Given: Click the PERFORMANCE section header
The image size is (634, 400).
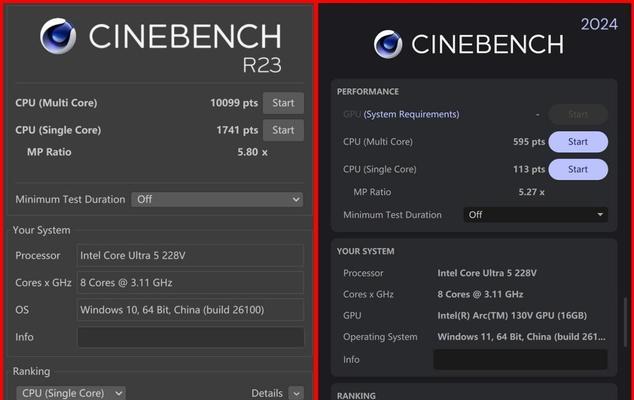Looking at the screenshot, I should click(x=368, y=92).
